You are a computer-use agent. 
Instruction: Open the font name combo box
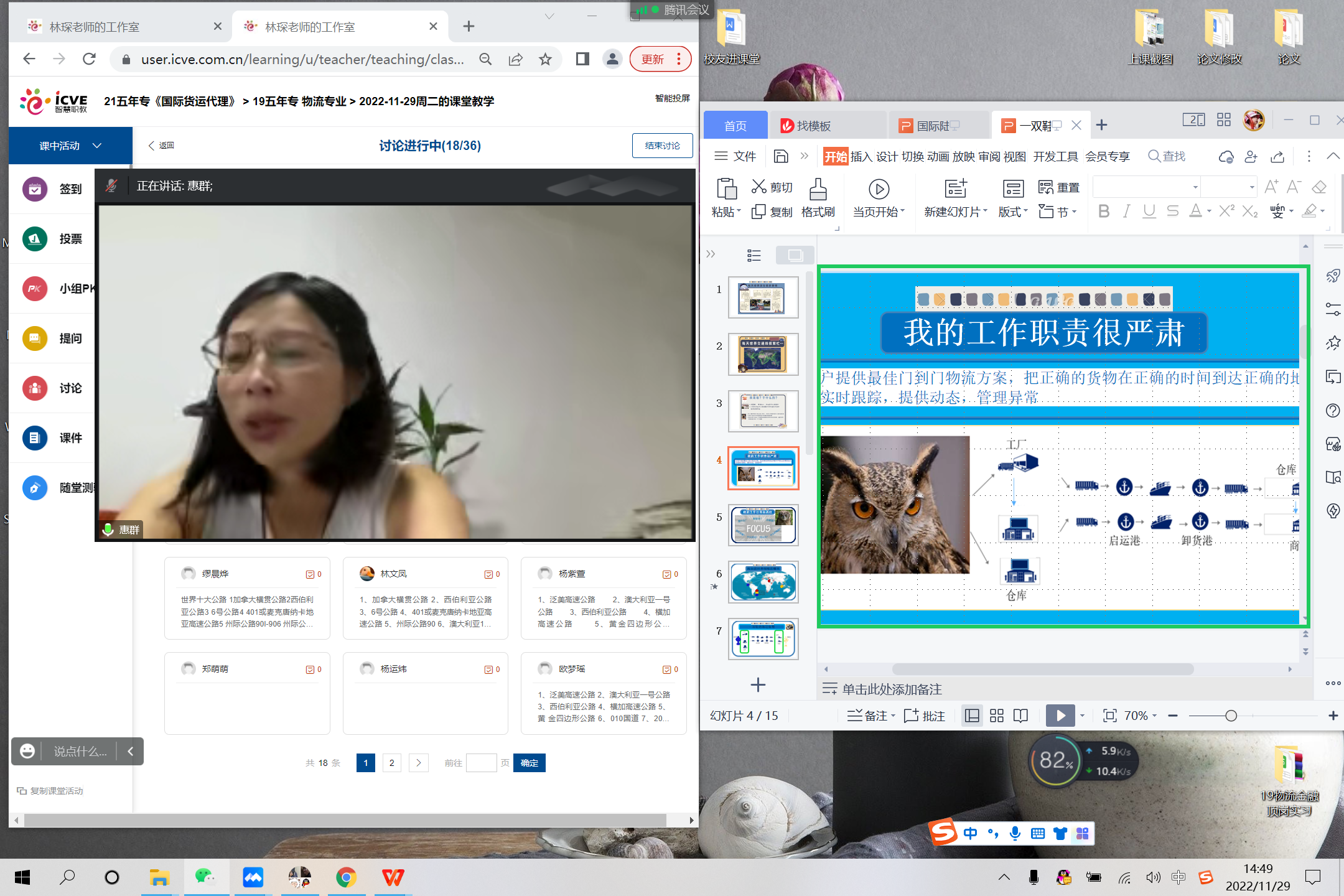click(x=1146, y=187)
